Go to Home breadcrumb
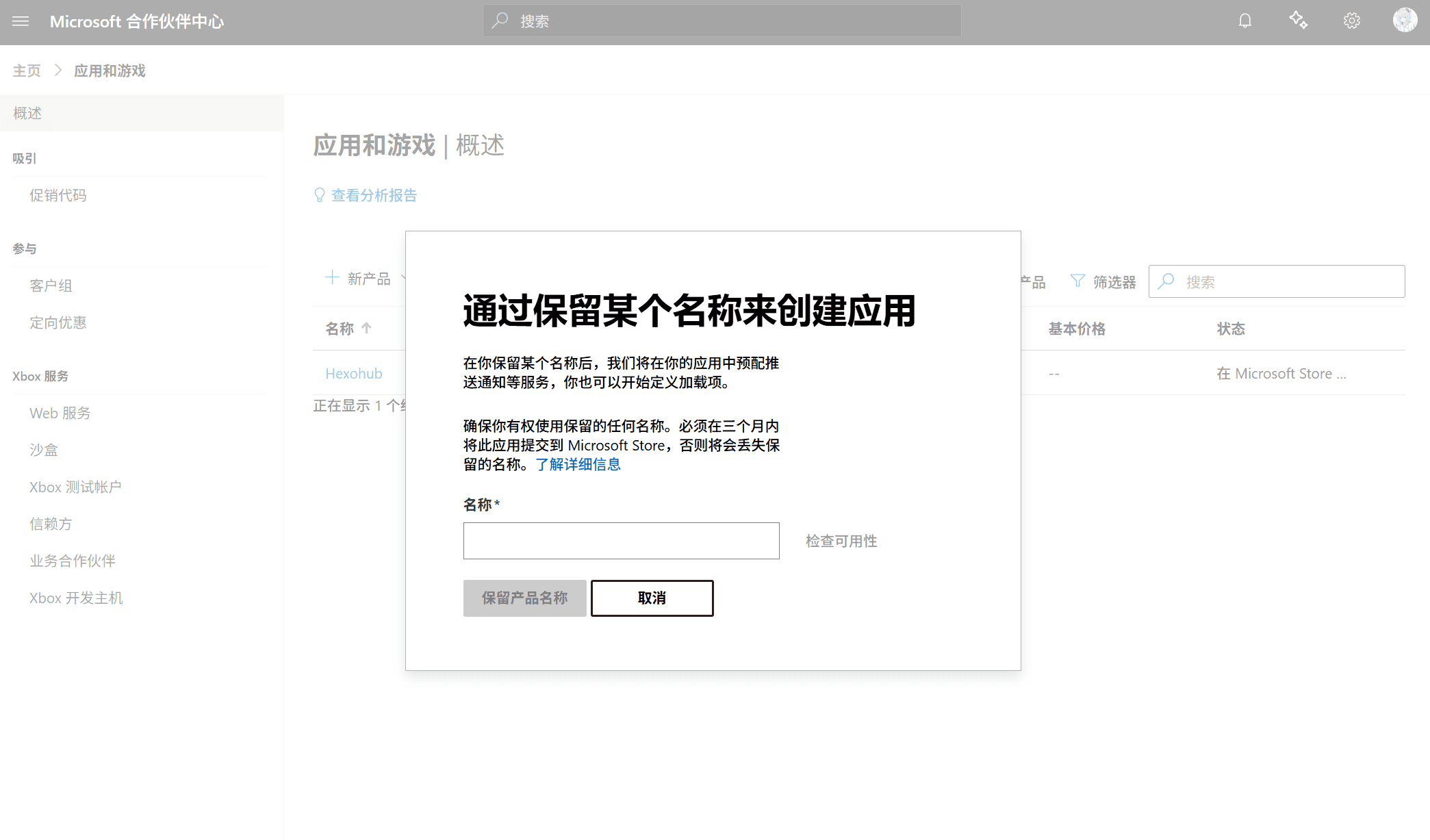The width and height of the screenshot is (1430, 840). [x=27, y=71]
